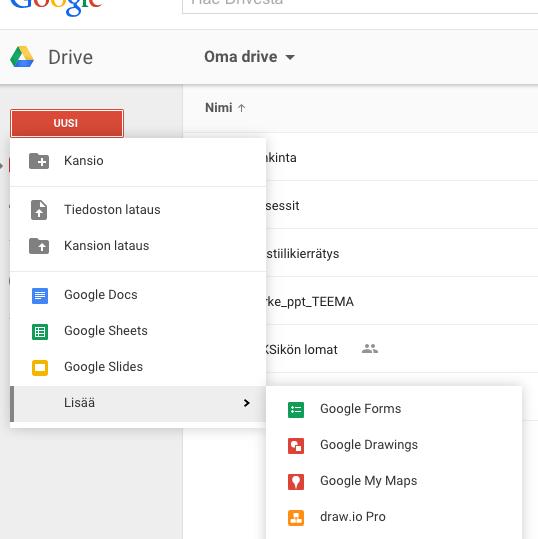The height and width of the screenshot is (539, 538).
Task: Select Google Slides menu entry
Action: coord(138,367)
